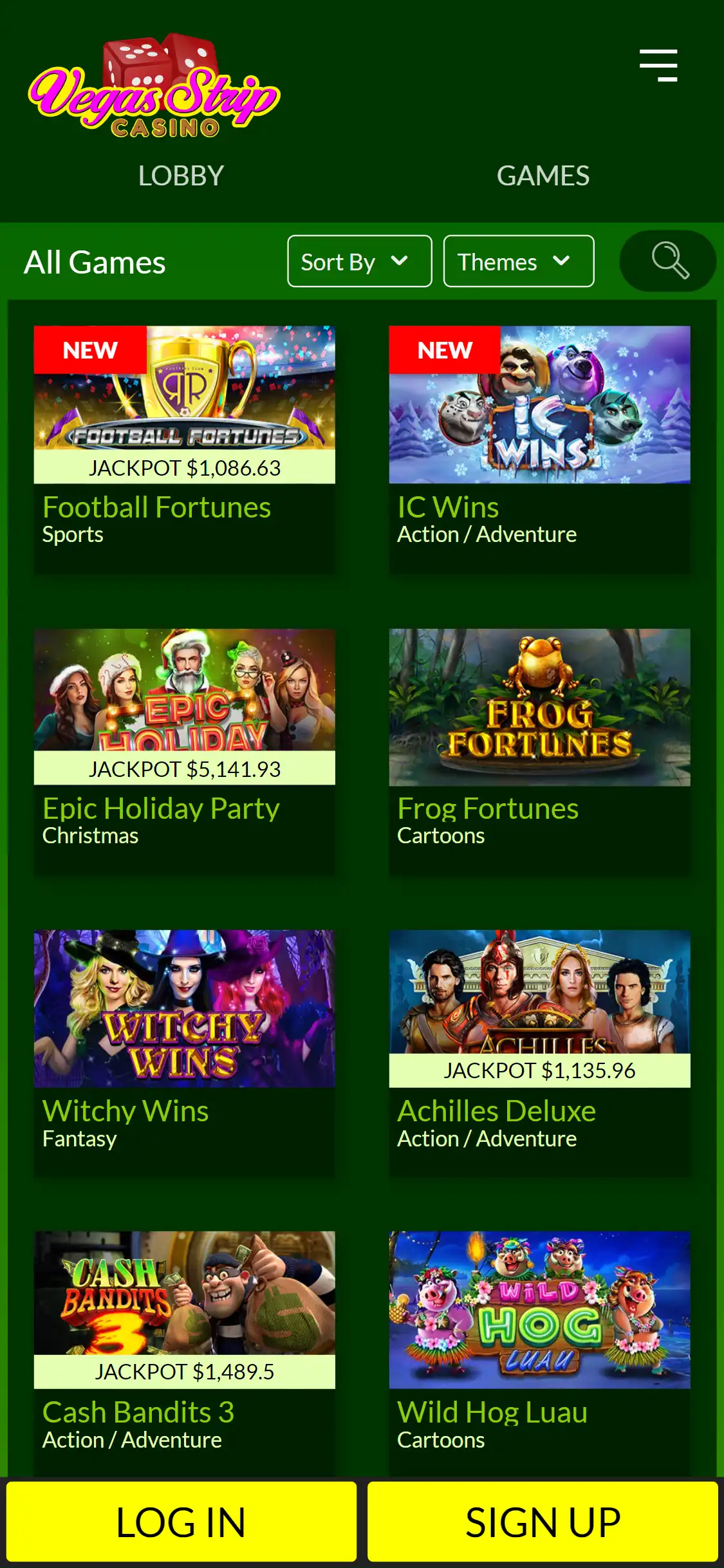Screen dimensions: 724x1568
Task: Switch to the LOBBY tab
Action: point(181,176)
